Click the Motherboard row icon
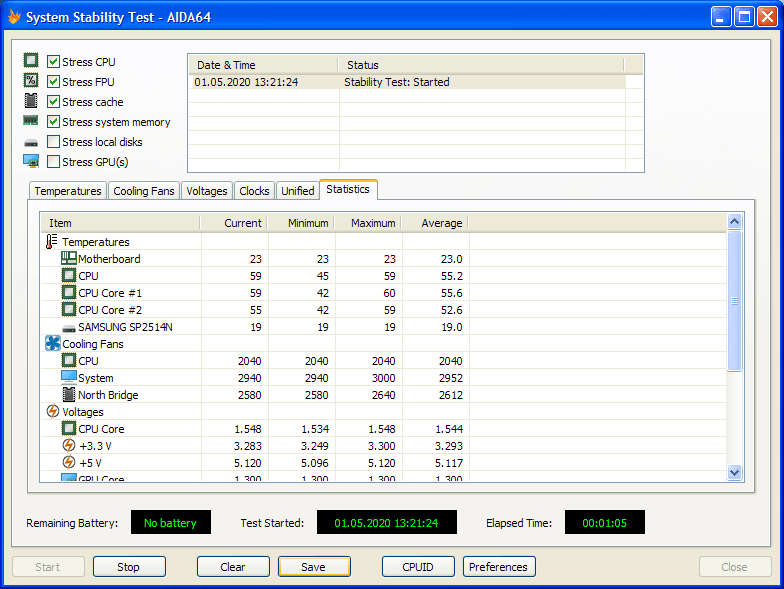This screenshot has height=589, width=784. 69,258
